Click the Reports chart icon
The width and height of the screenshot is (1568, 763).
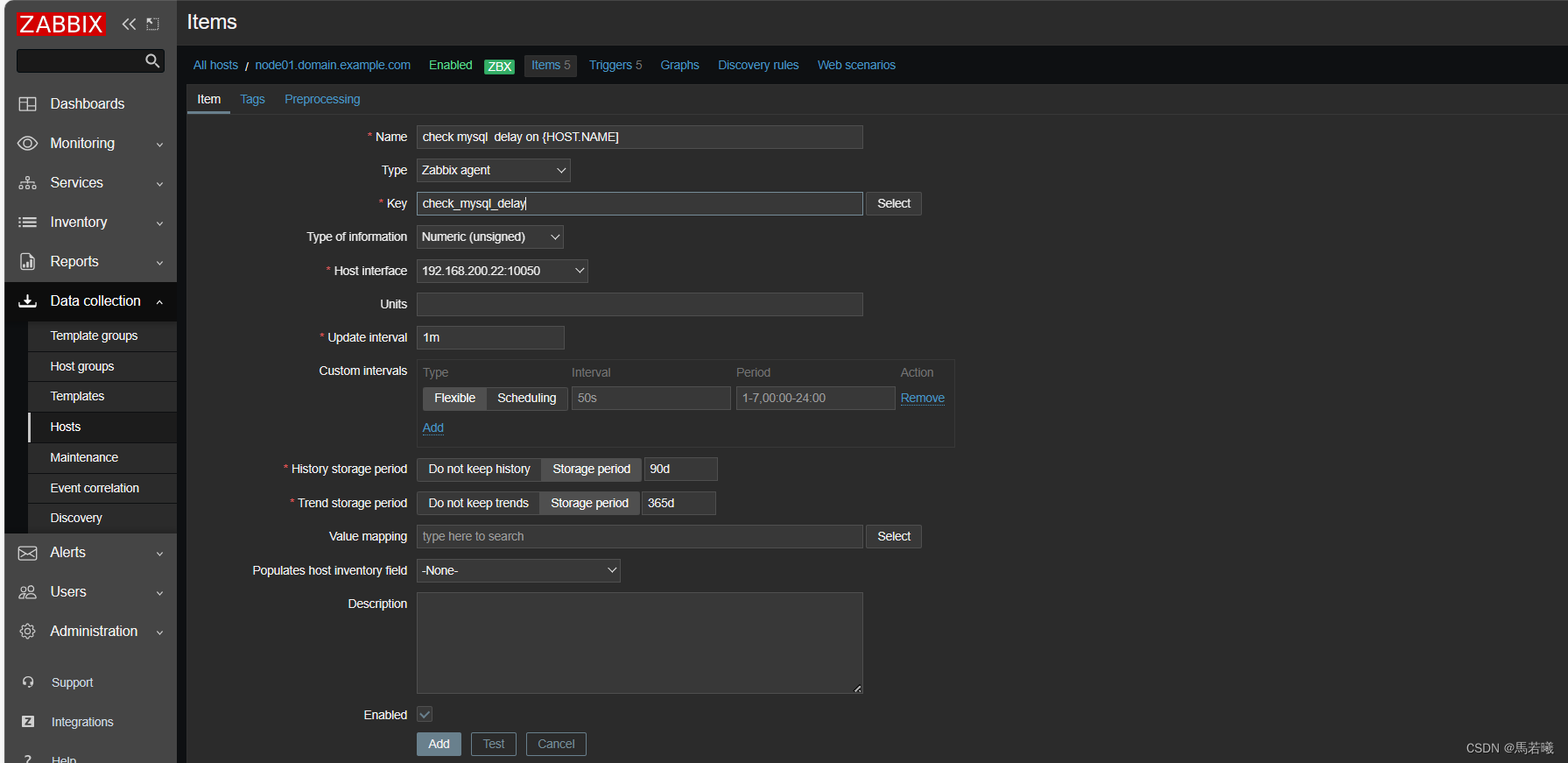28,261
